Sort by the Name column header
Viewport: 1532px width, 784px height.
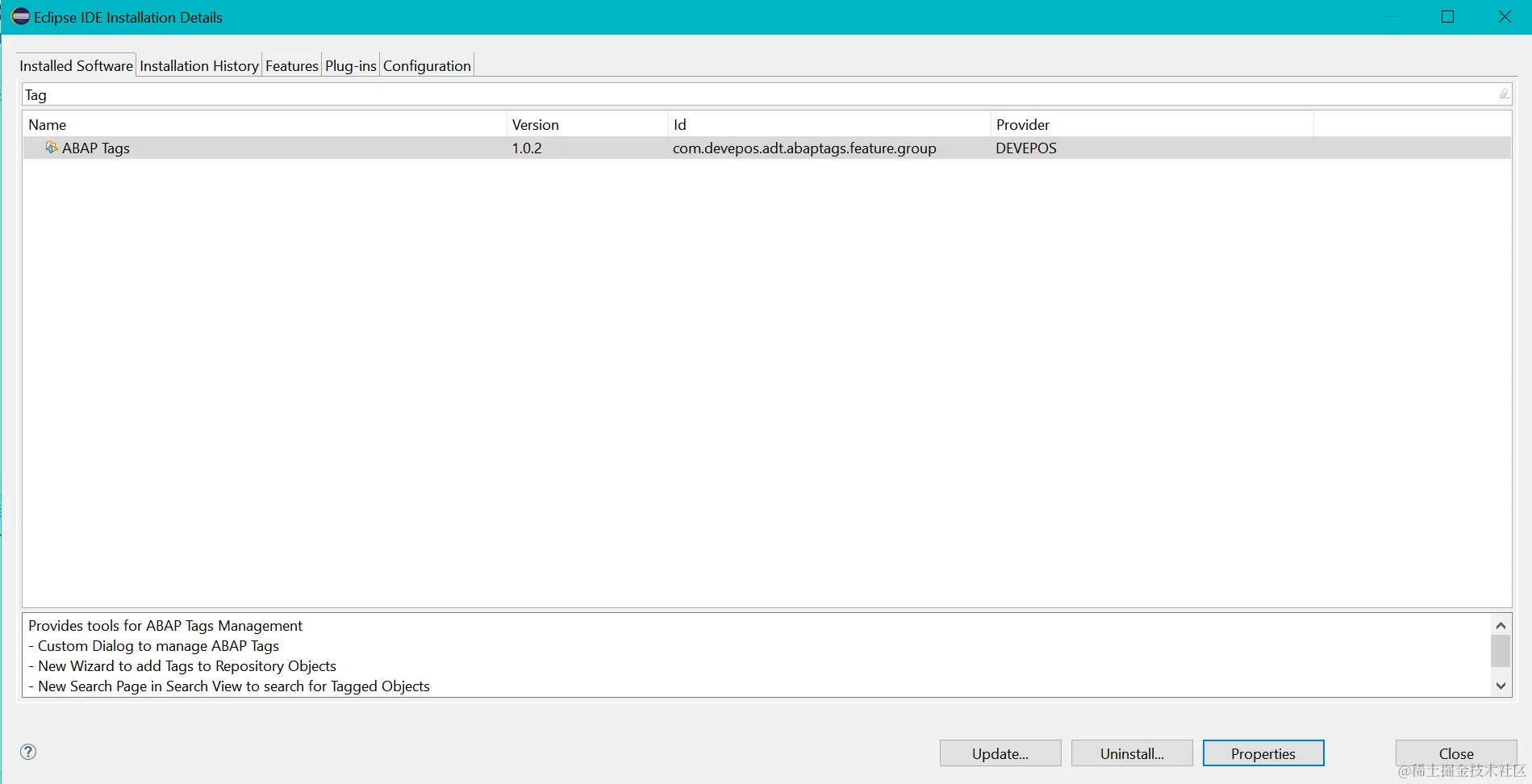[x=265, y=124]
